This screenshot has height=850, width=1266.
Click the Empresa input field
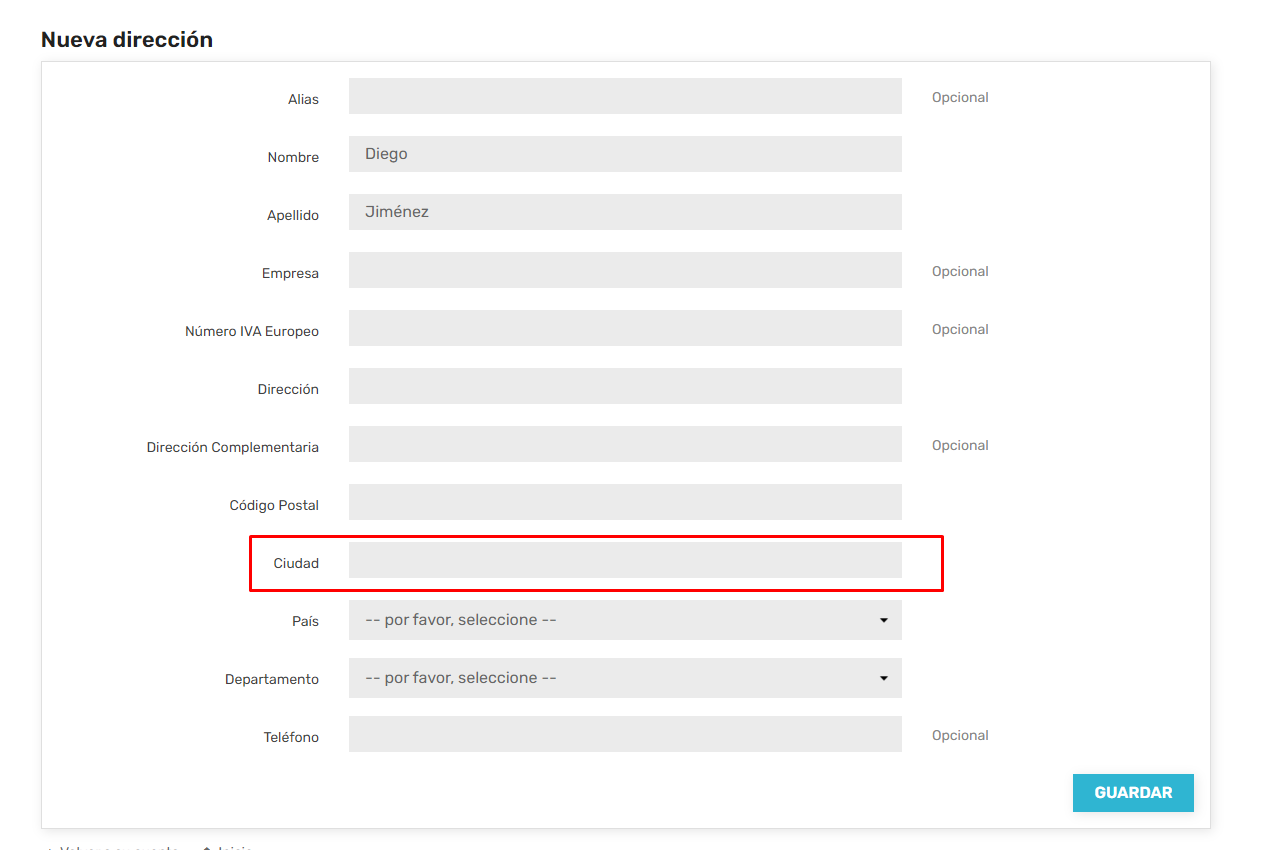(x=625, y=270)
